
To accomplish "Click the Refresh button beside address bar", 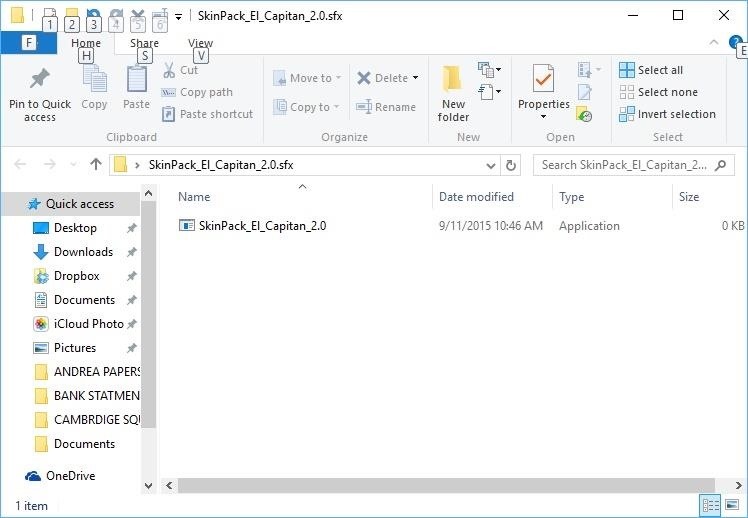I will 512,165.
